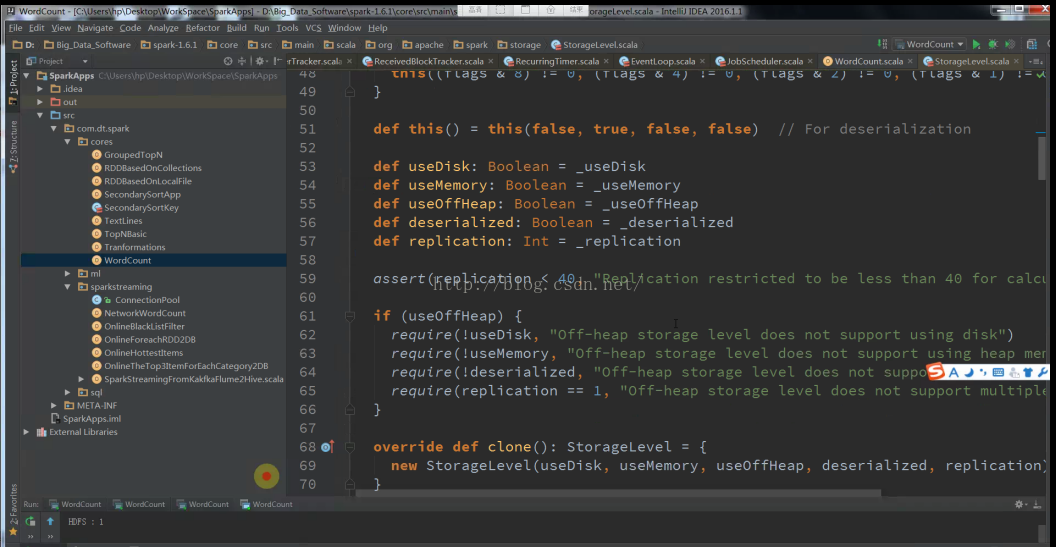Screen dimensions: 1056x547
Task: Select the last WordCount run tab
Action: (266, 504)
